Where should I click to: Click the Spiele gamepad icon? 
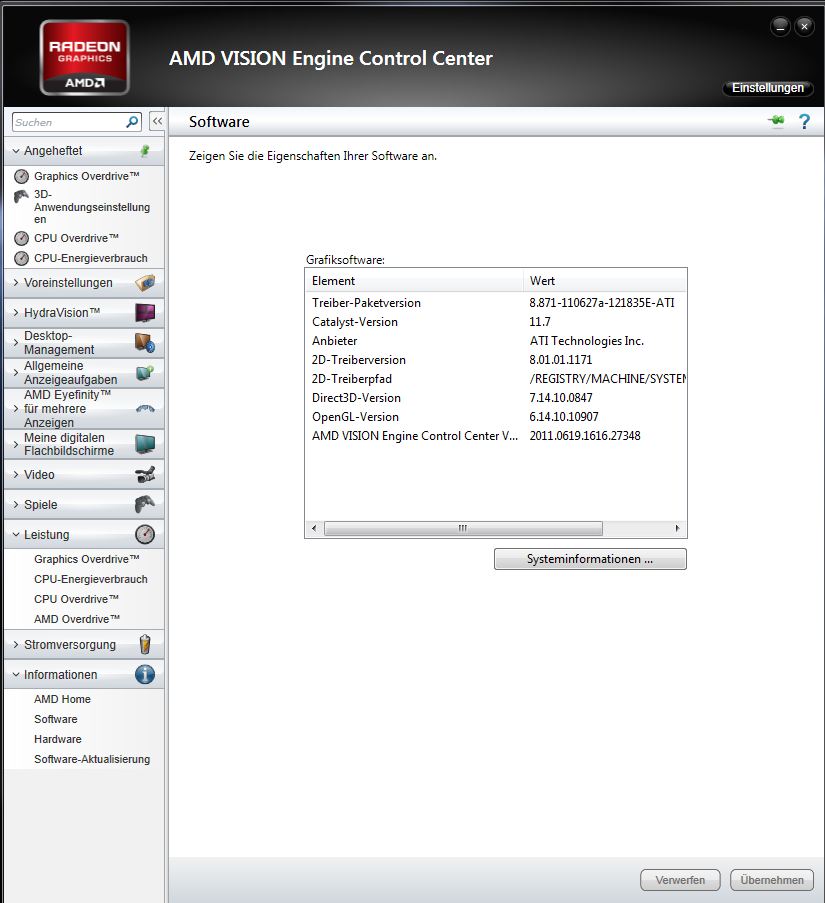pos(145,504)
